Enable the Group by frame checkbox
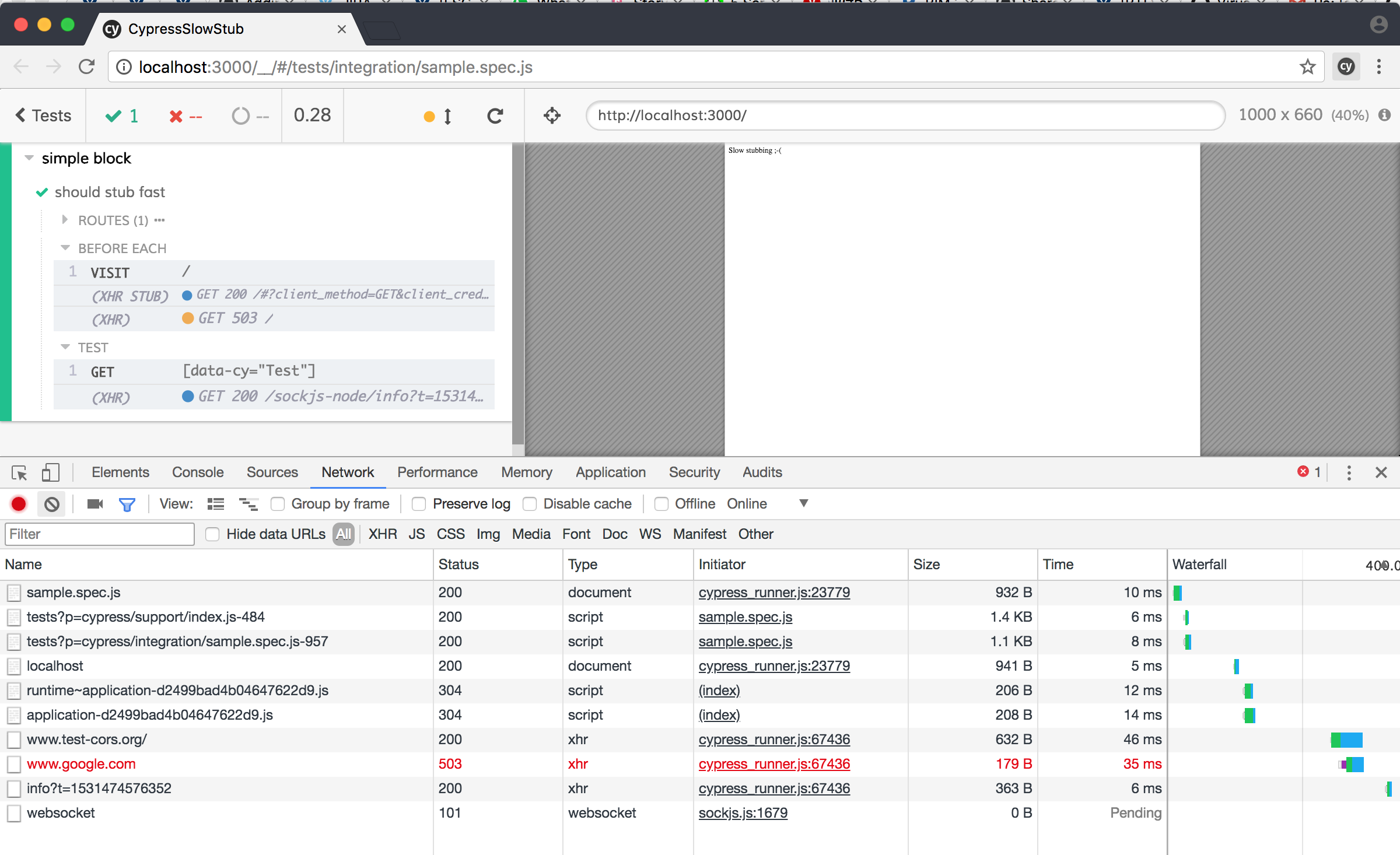The image size is (1400, 855). coord(278,503)
